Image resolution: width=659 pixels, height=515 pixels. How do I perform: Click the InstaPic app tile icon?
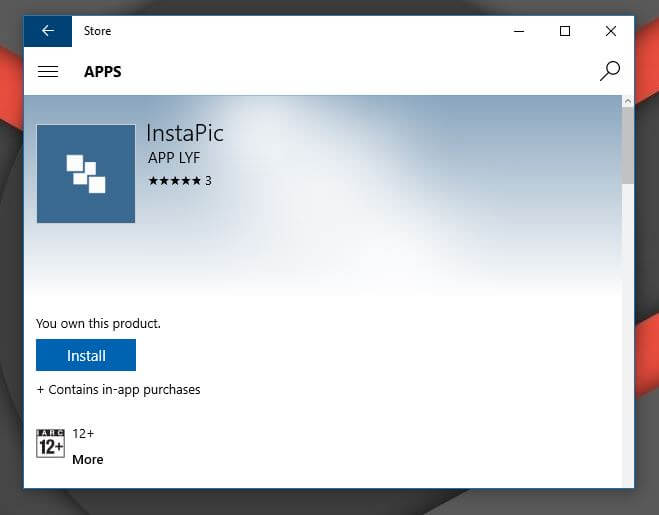coord(86,174)
